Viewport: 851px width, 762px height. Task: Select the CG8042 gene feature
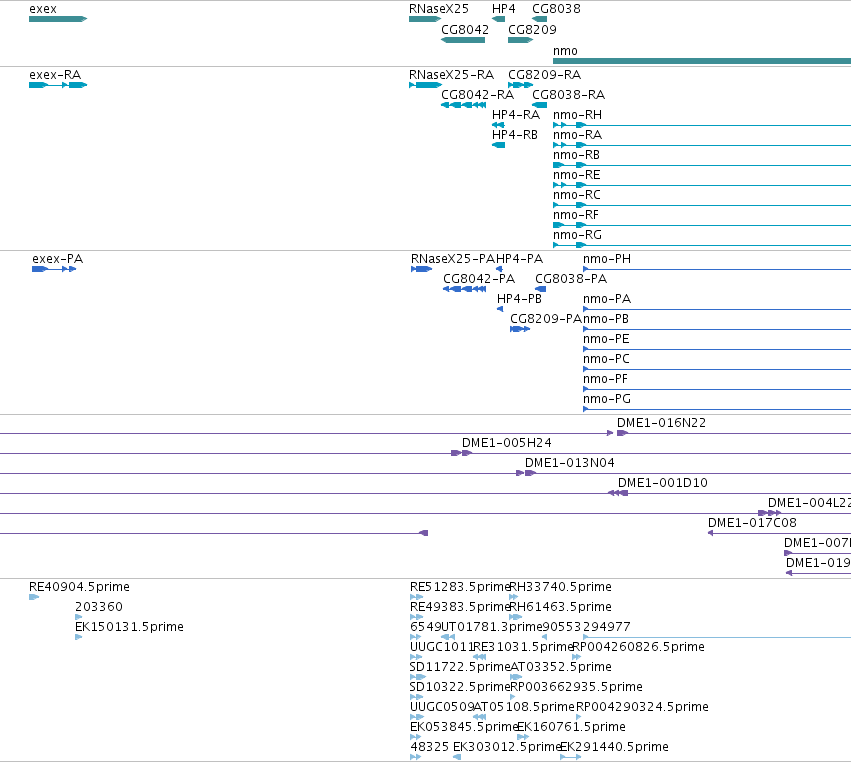463,40
